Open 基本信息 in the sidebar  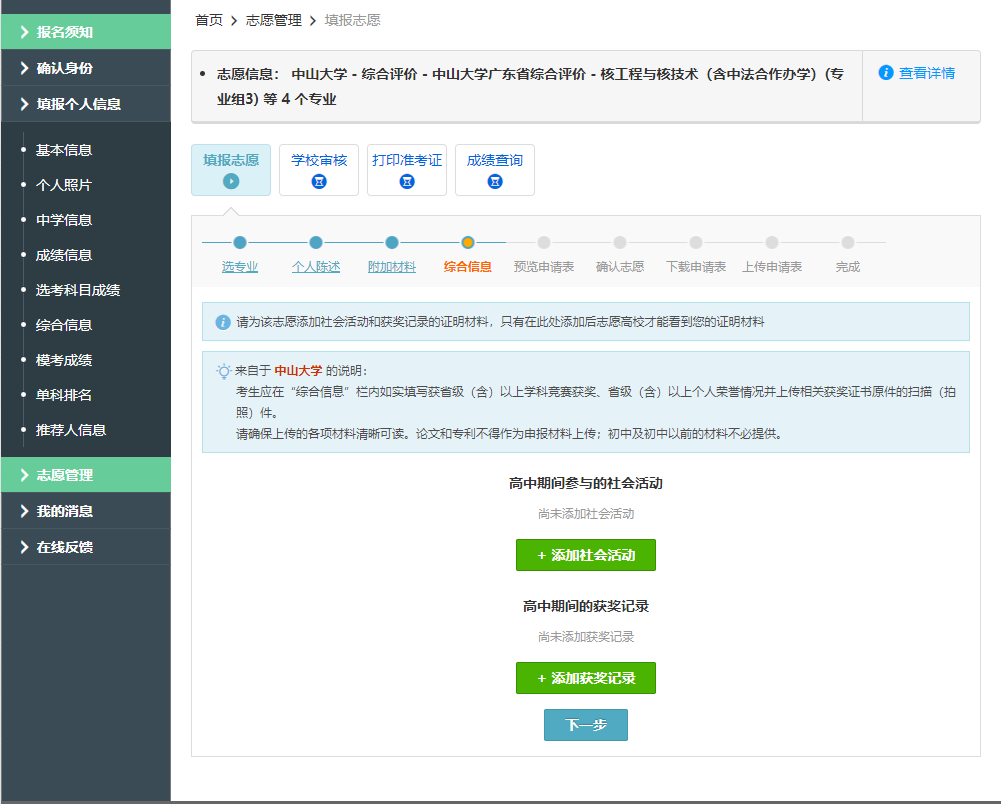[64, 150]
